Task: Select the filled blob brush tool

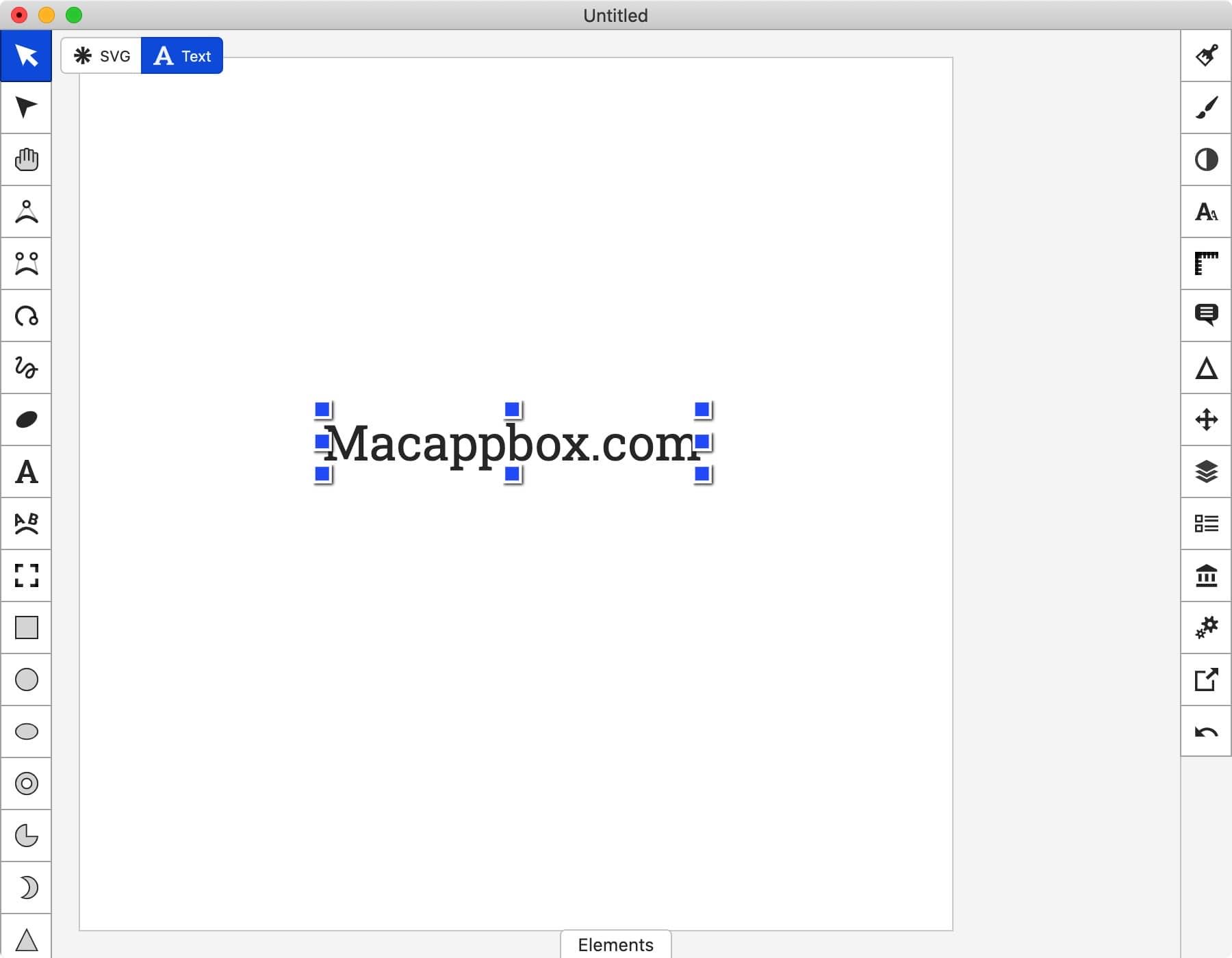Action: (26, 419)
